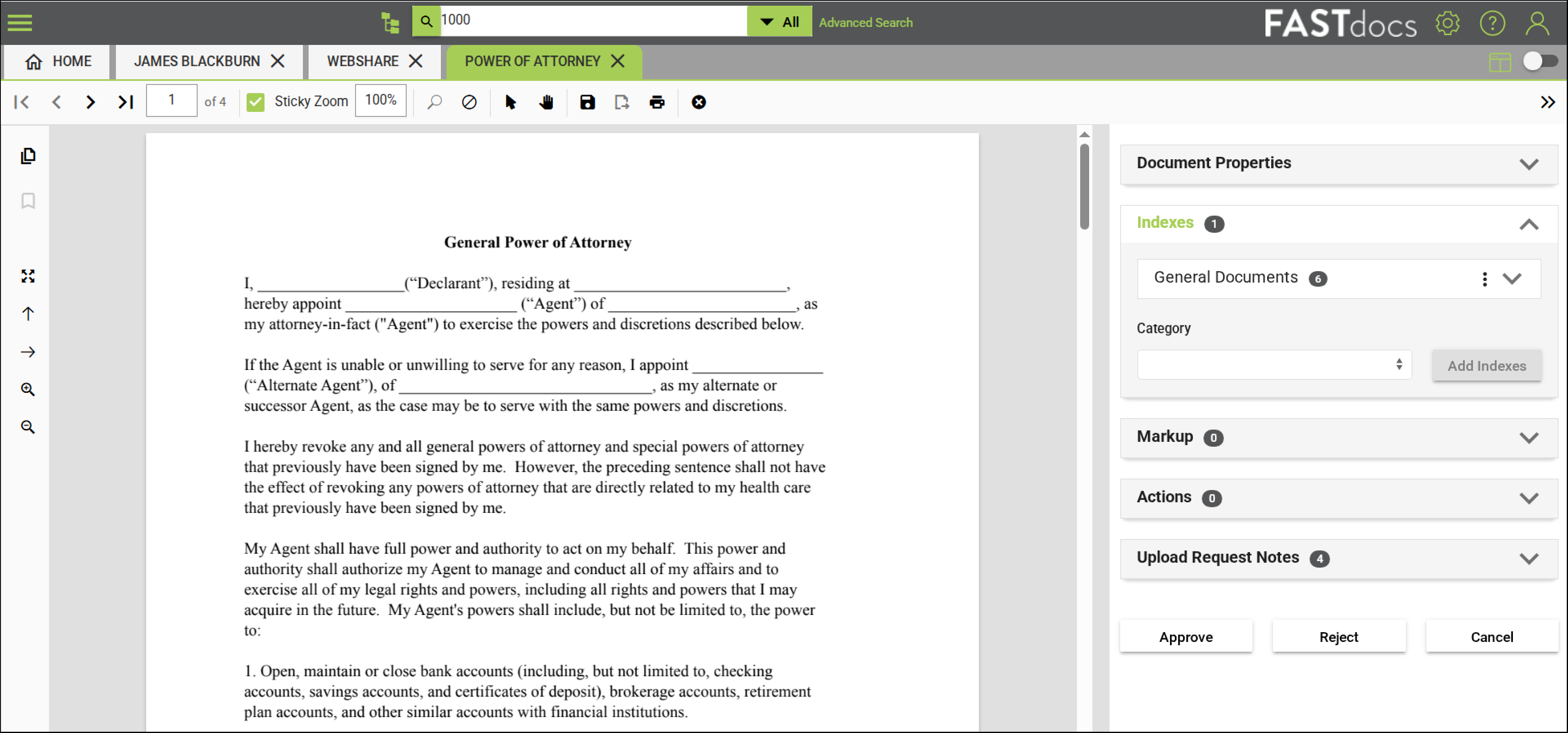
Task: Click the save document icon
Action: pos(587,102)
